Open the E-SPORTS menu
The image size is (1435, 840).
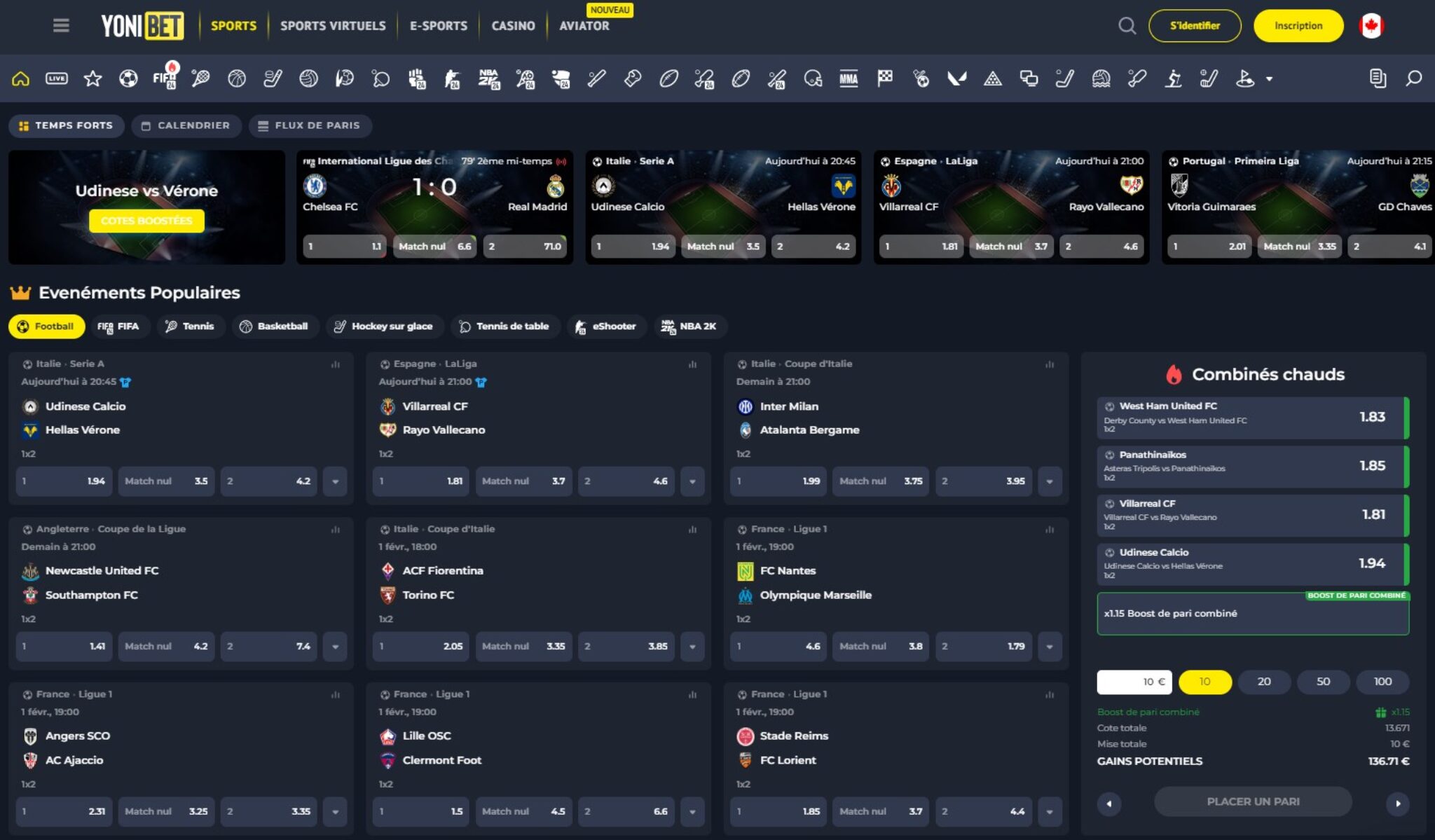click(439, 26)
